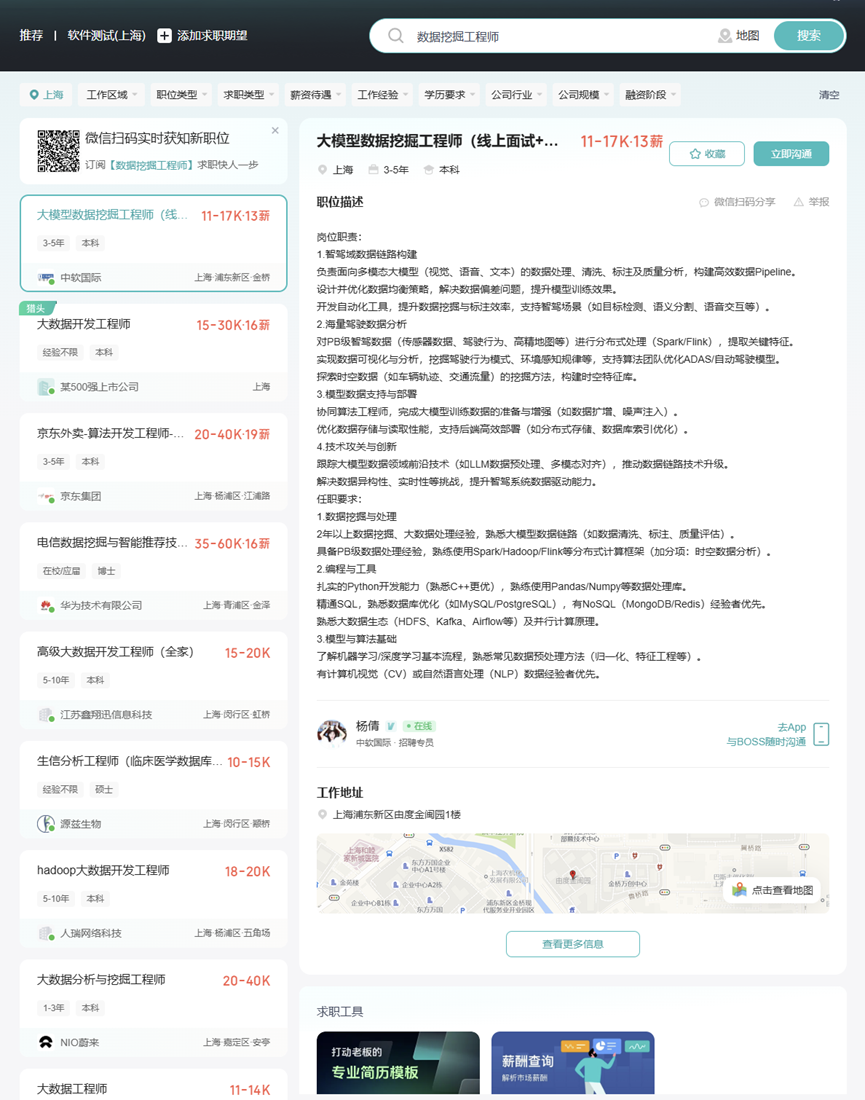Expand the 职位类型 filter dropdown
Image resolution: width=865 pixels, height=1100 pixels.
click(x=181, y=95)
